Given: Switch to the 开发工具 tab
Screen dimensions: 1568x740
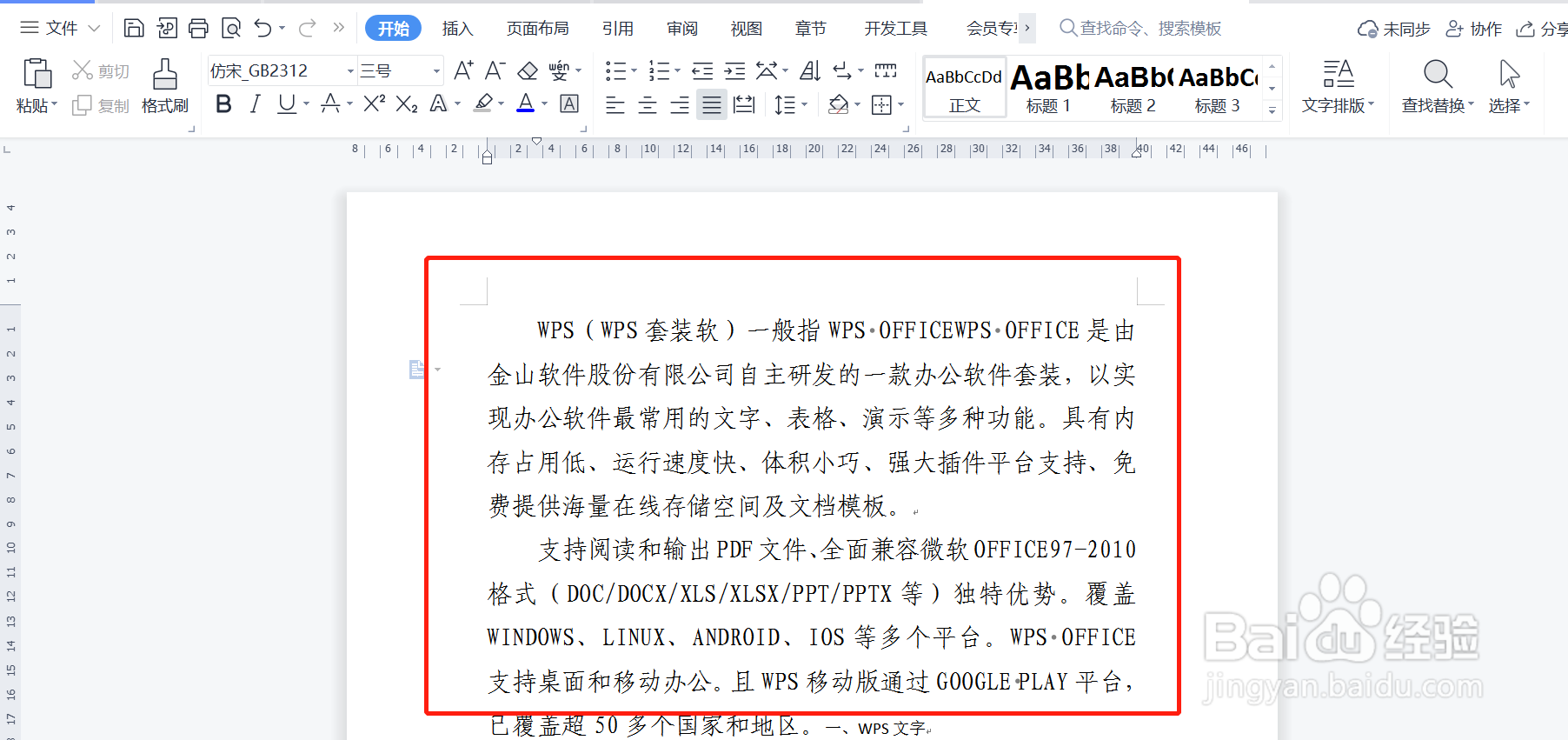Looking at the screenshot, I should point(896,29).
